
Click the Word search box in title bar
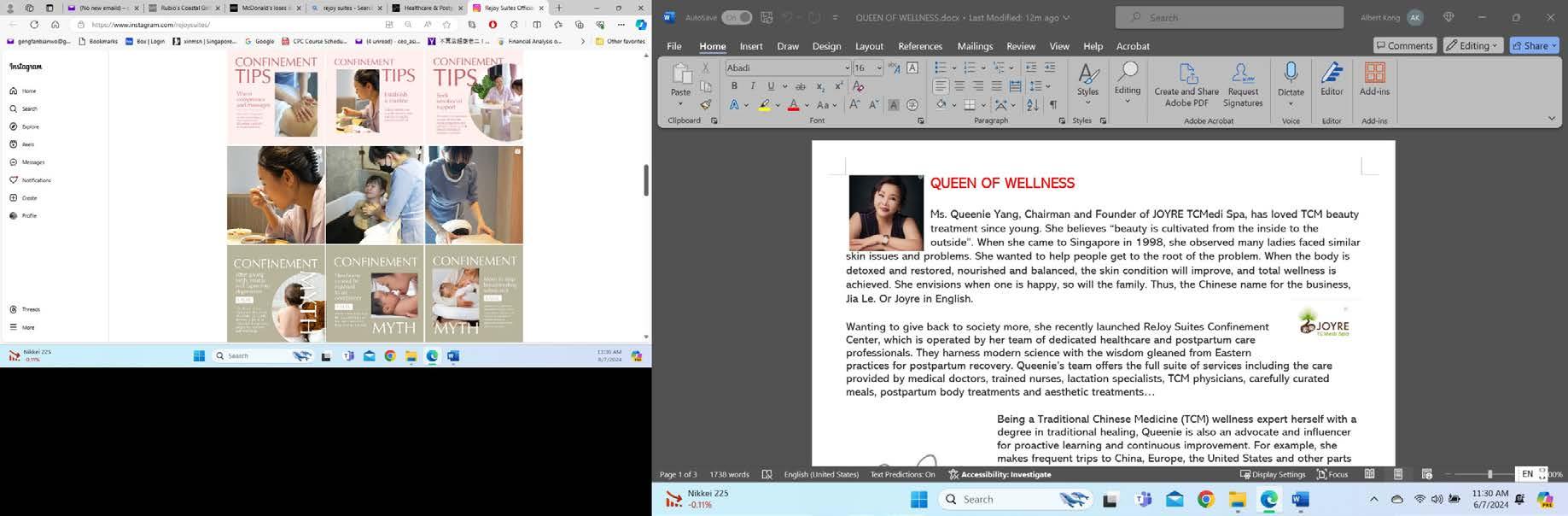point(1229,17)
